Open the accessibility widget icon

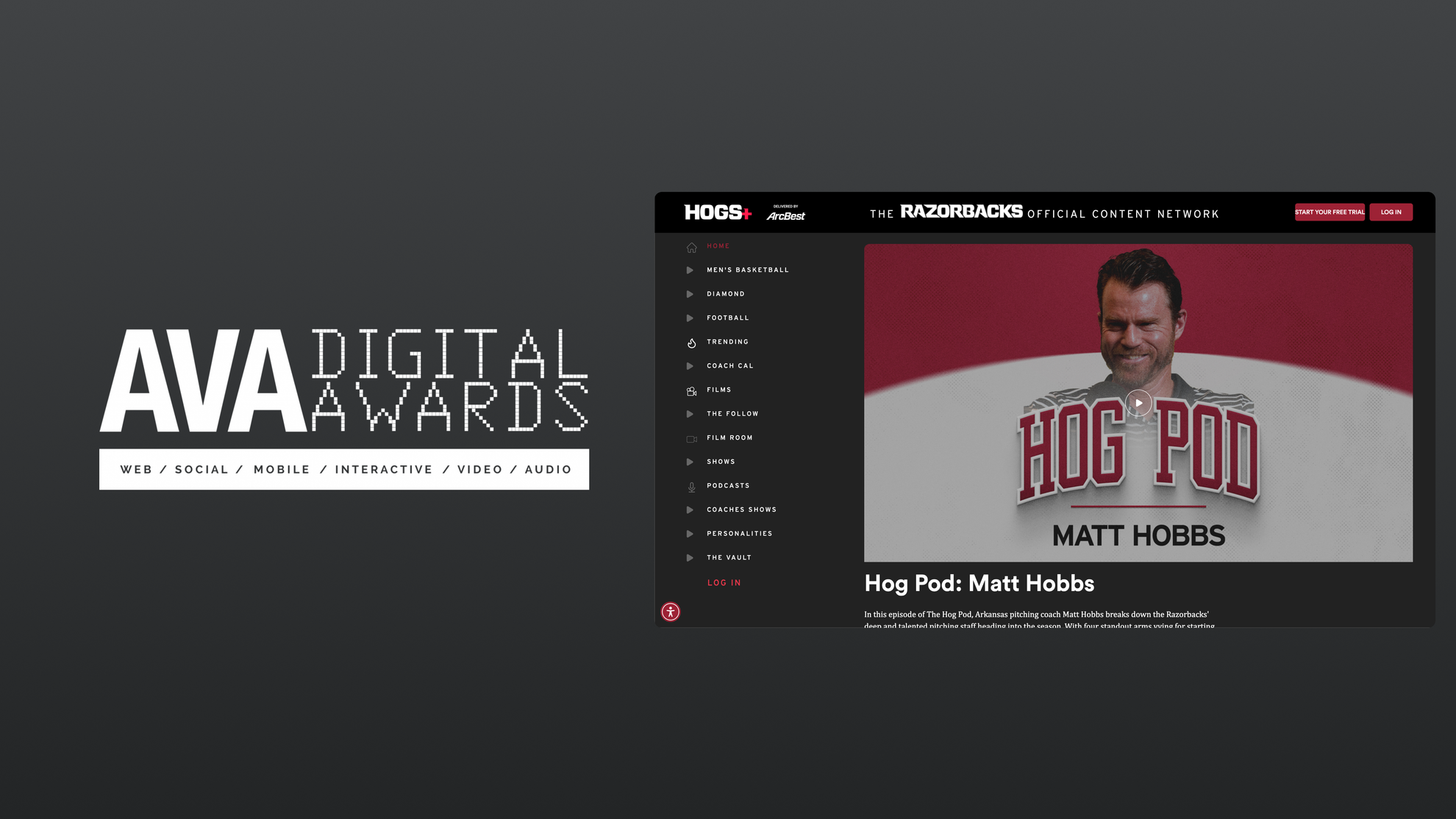[x=671, y=612]
